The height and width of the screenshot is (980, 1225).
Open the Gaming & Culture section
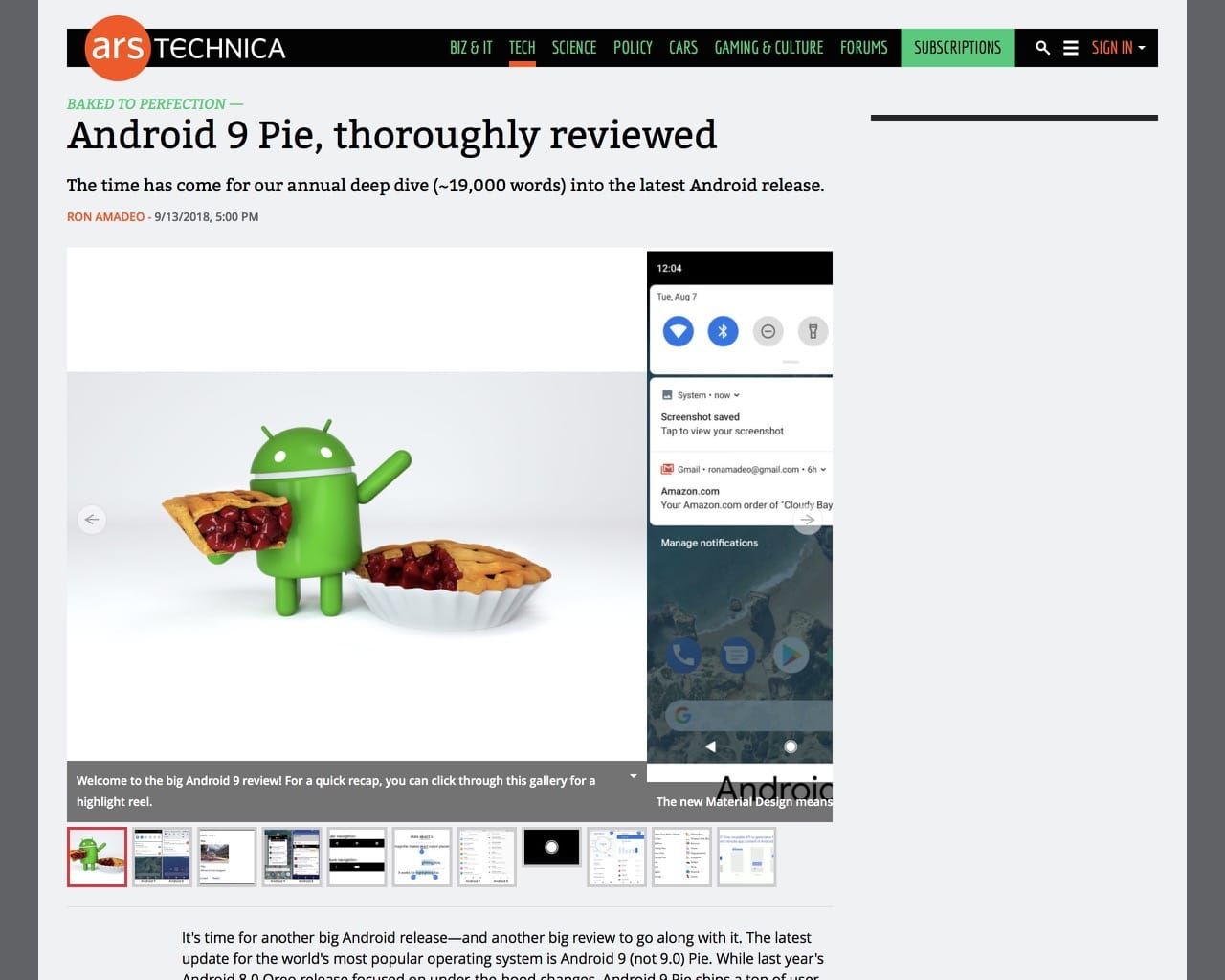point(768,48)
